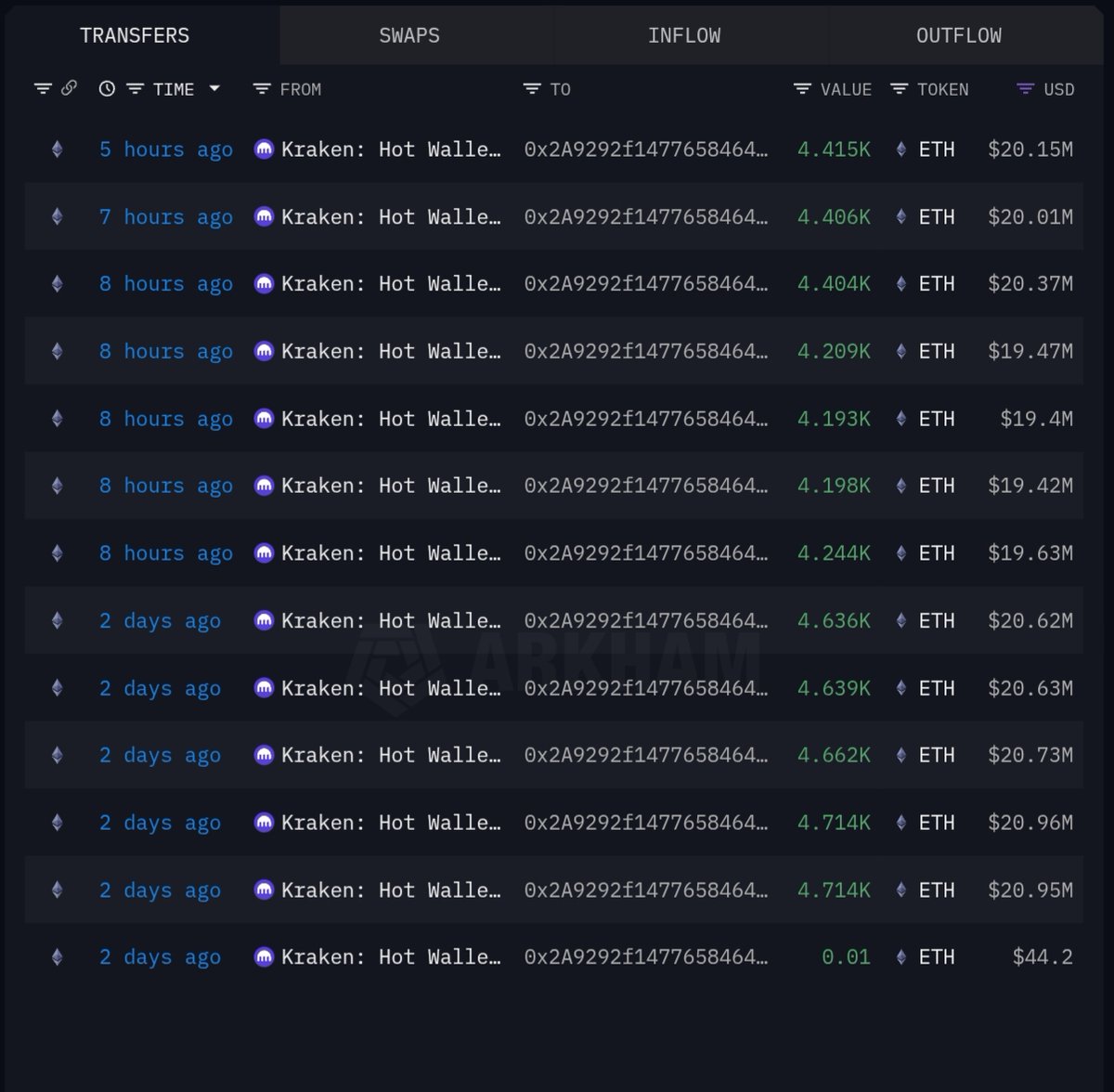
Task: Click the $19.47M USD amount
Action: pyautogui.click(x=1030, y=352)
